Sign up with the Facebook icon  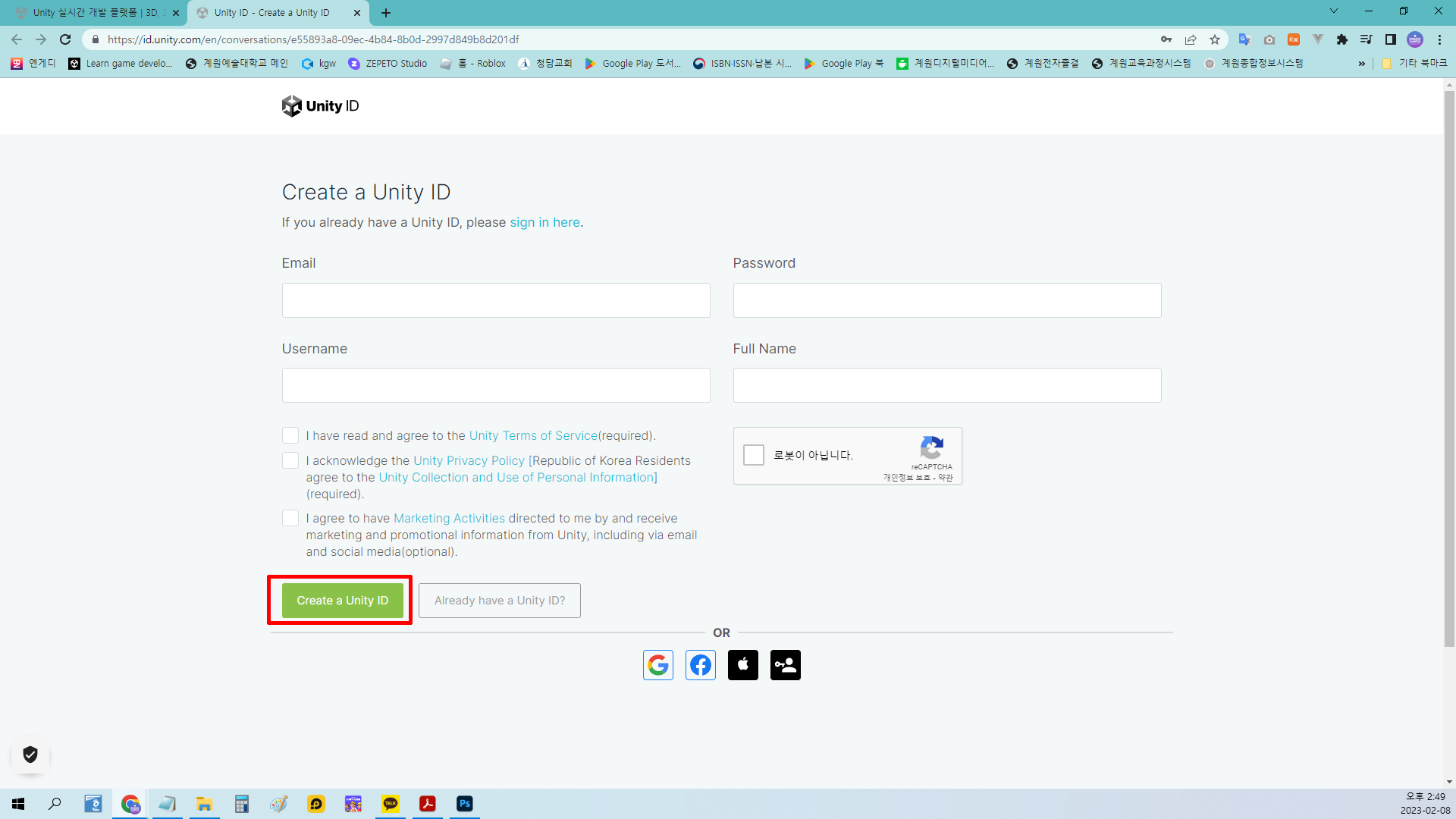coord(700,665)
